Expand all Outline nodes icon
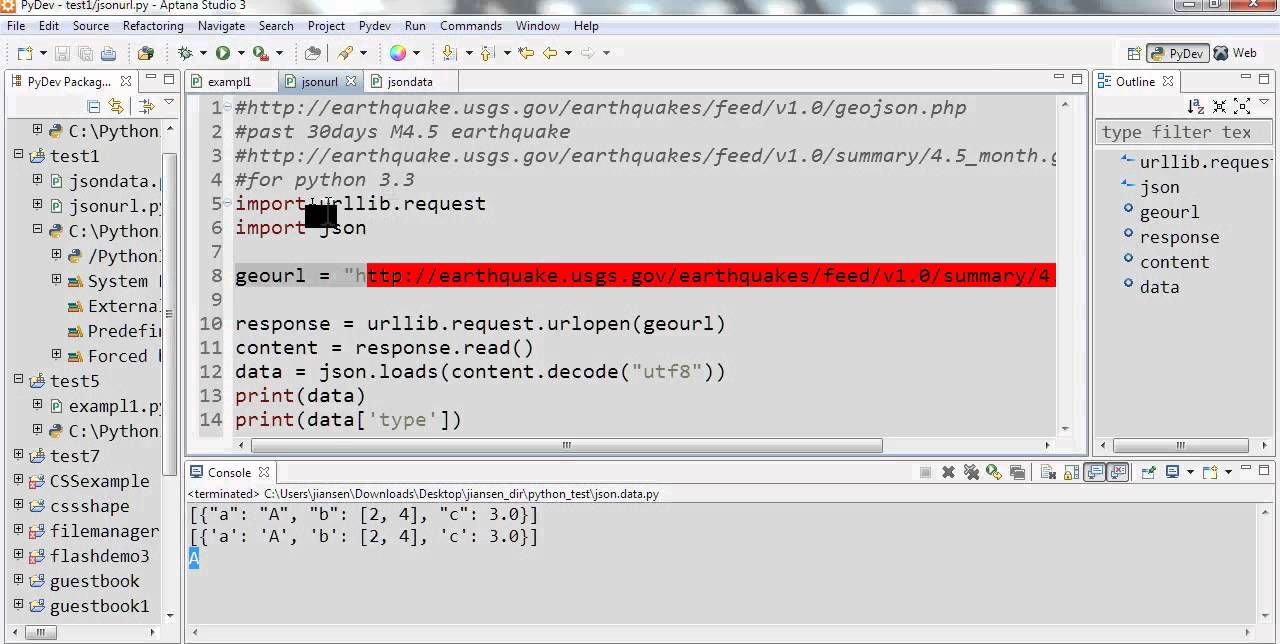Viewport: 1280px width, 644px height. (1242, 106)
